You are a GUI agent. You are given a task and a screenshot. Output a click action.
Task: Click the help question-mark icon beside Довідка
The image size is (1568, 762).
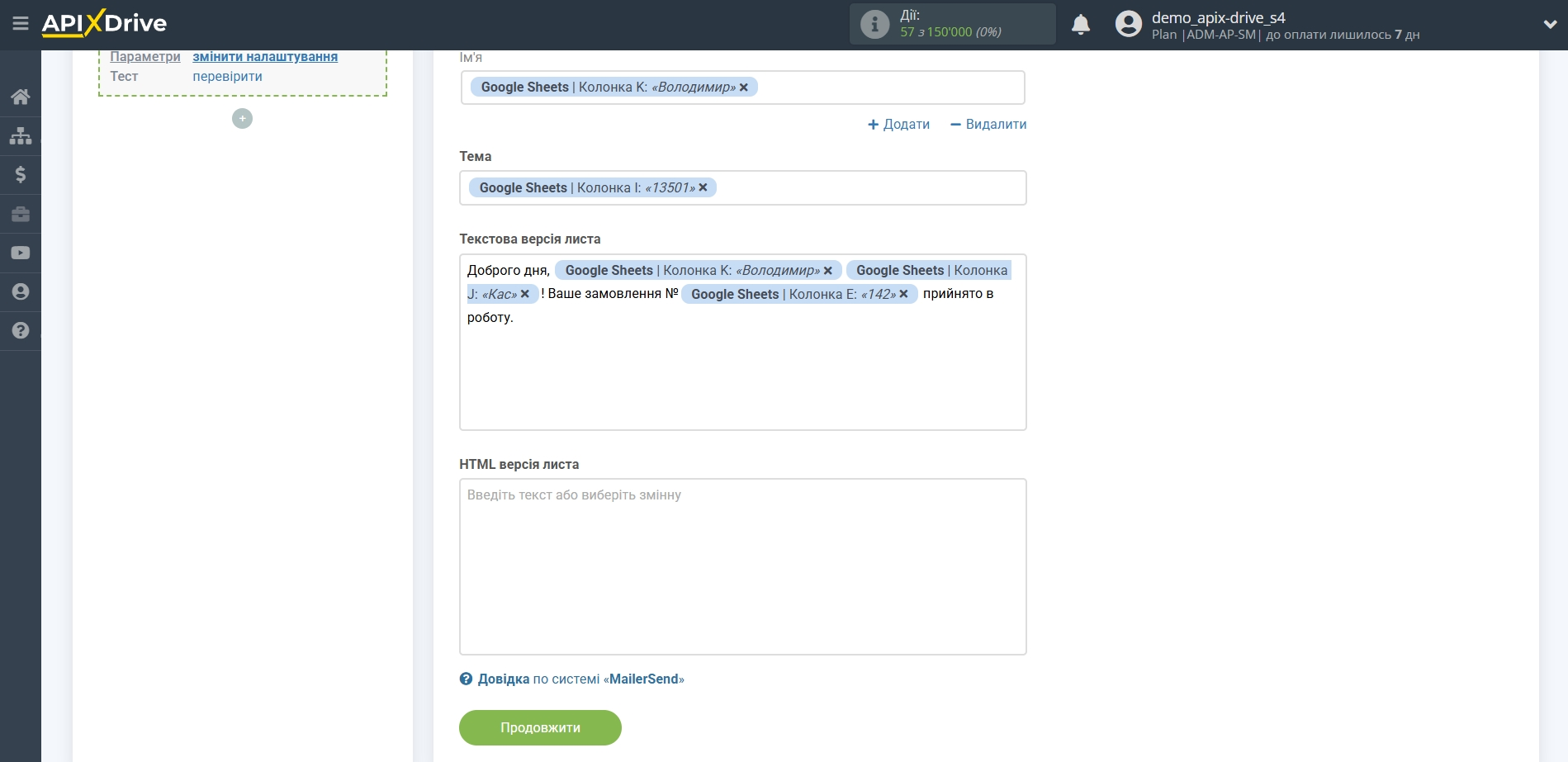[x=466, y=679]
